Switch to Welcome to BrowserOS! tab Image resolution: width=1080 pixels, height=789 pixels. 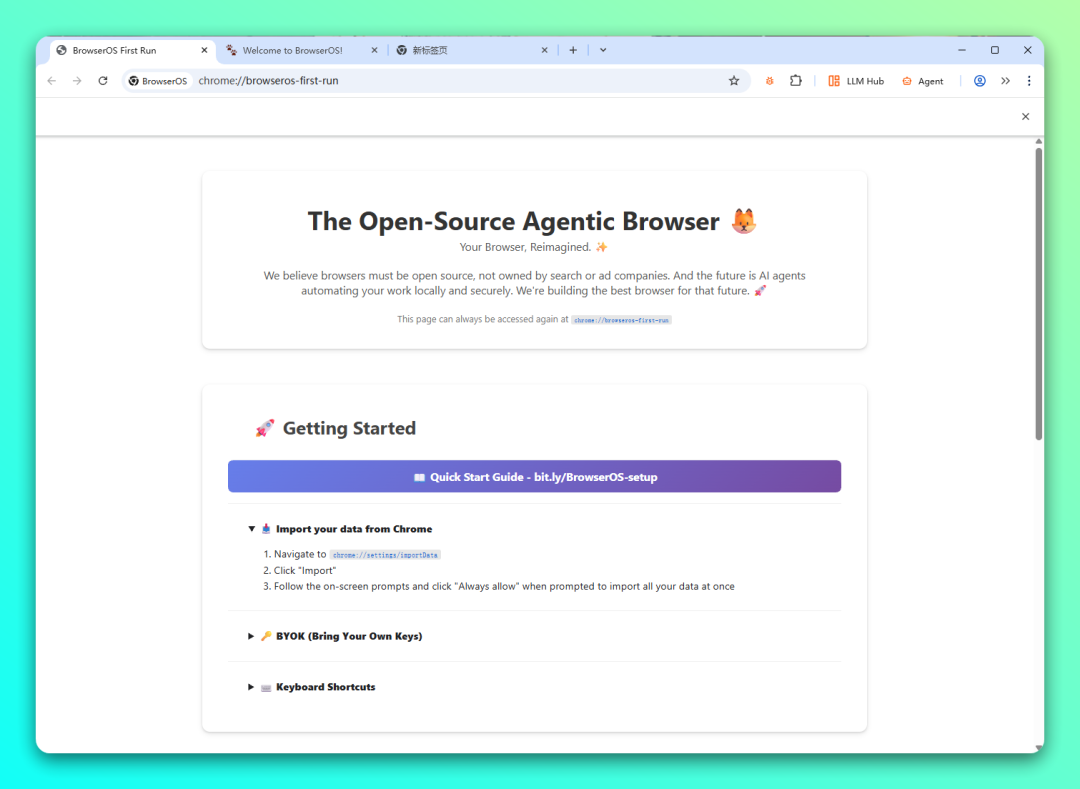pos(292,50)
